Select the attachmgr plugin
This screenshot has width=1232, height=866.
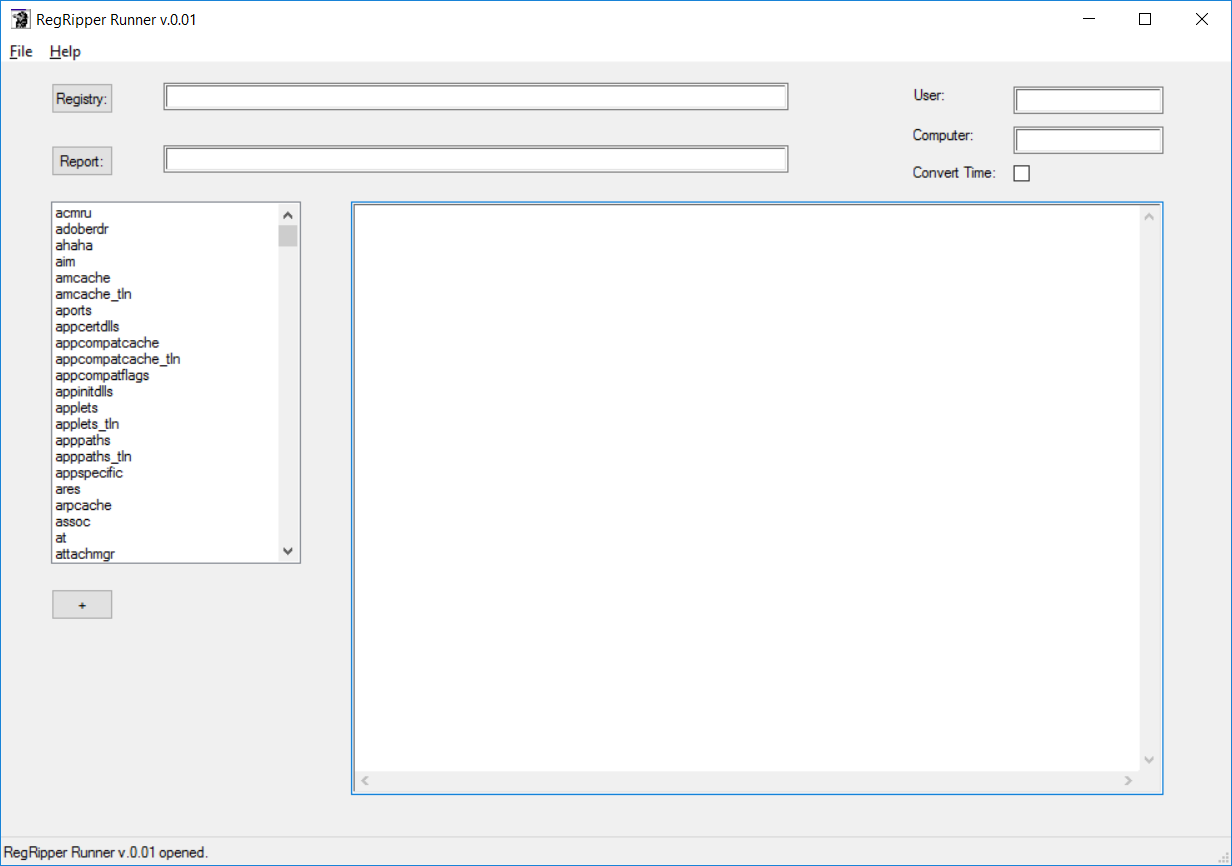[84, 553]
